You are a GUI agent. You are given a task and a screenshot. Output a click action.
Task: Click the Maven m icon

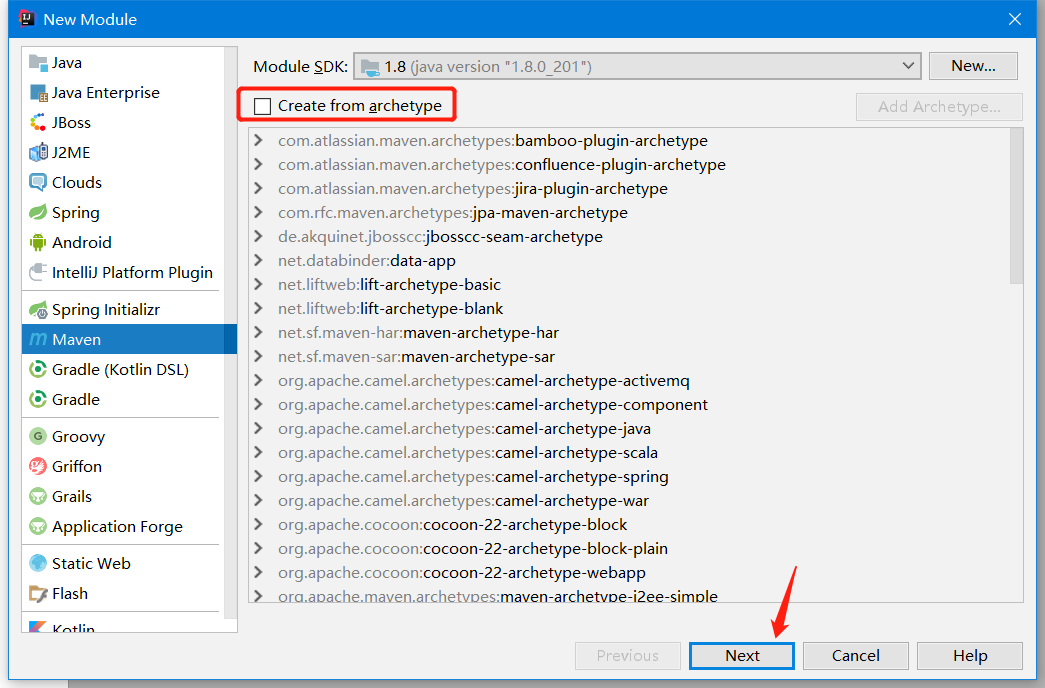tap(38, 340)
